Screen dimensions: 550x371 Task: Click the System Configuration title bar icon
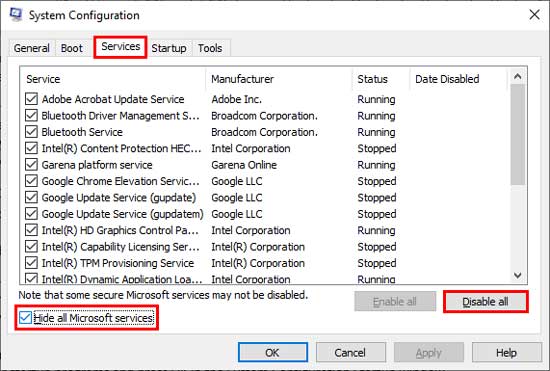pyautogui.click(x=16, y=15)
